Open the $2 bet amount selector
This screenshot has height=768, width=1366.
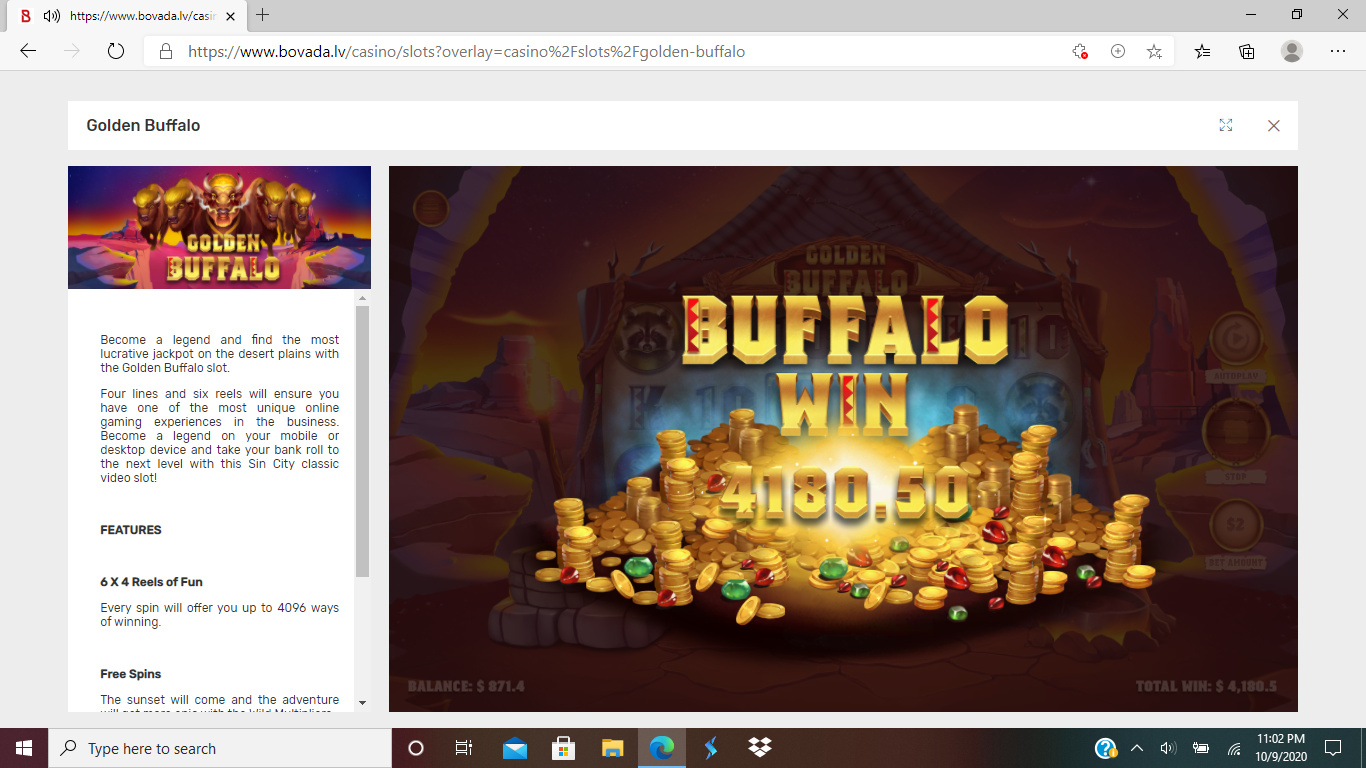(x=1236, y=525)
